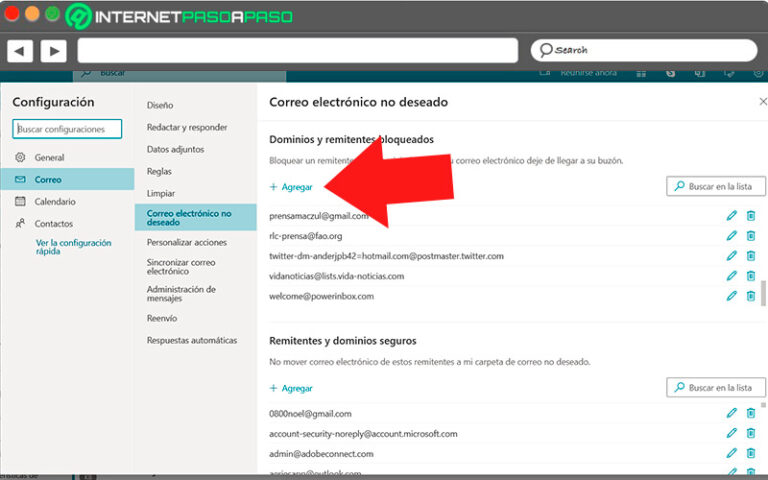
Task: Open Redactar y responder settings
Action: (x=187, y=127)
